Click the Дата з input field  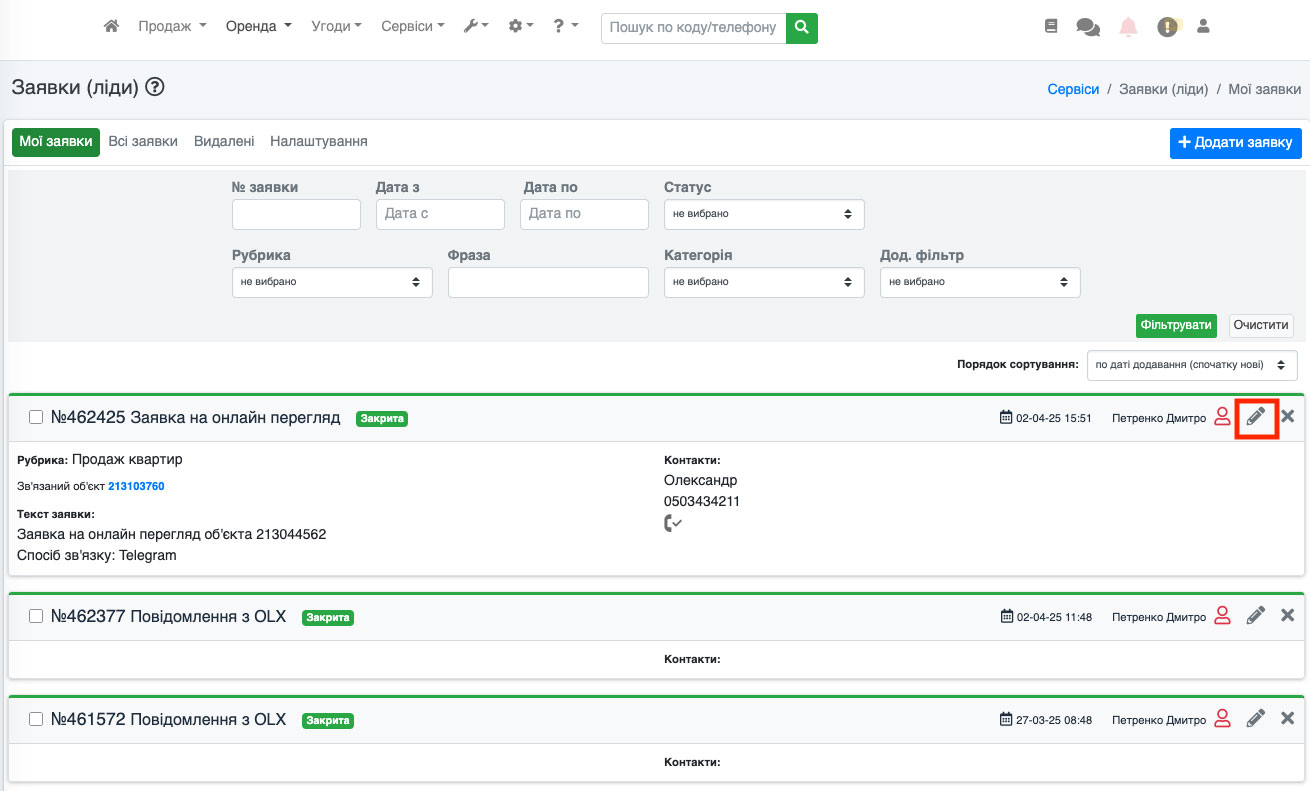pos(440,214)
